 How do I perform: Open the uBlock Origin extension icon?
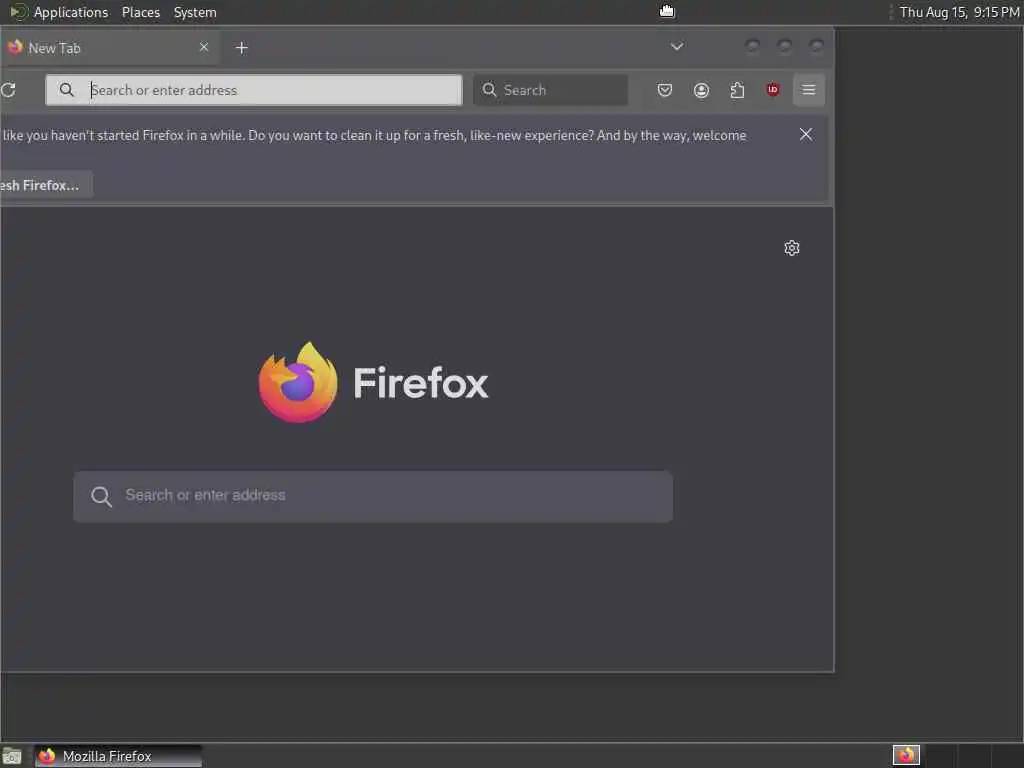(773, 89)
